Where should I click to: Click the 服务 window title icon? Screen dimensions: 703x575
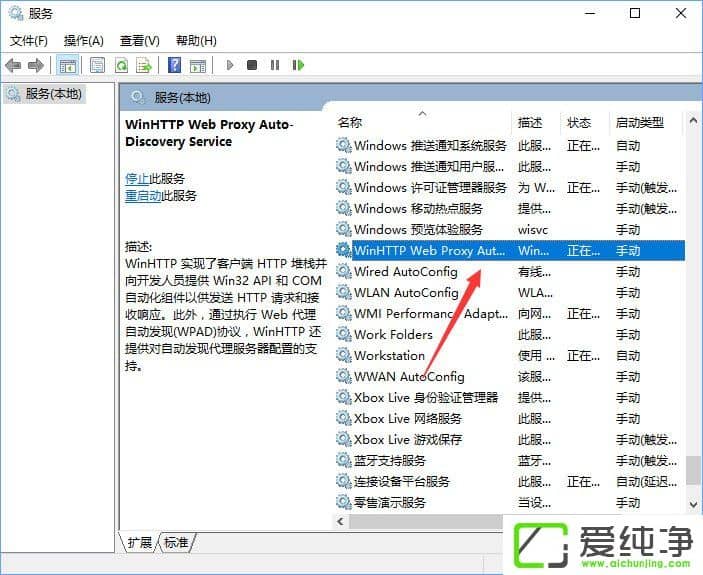[16, 13]
